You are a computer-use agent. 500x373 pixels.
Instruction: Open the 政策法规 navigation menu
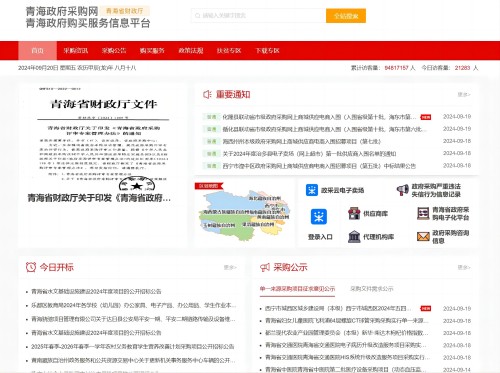(x=191, y=51)
